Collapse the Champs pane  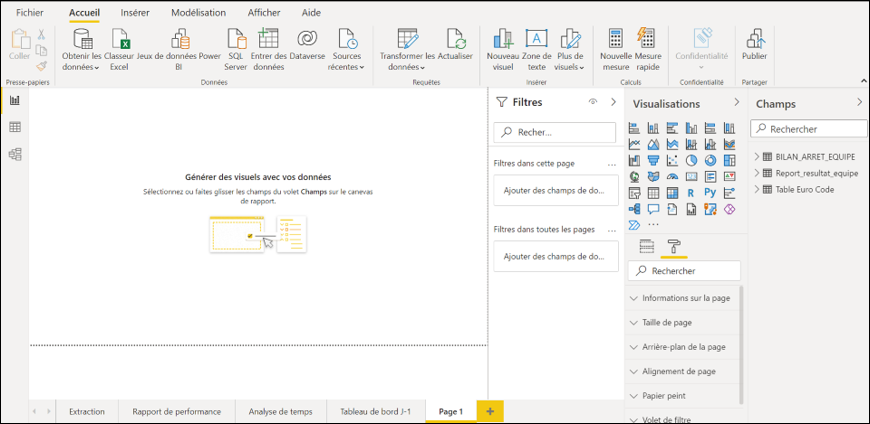coord(859,102)
